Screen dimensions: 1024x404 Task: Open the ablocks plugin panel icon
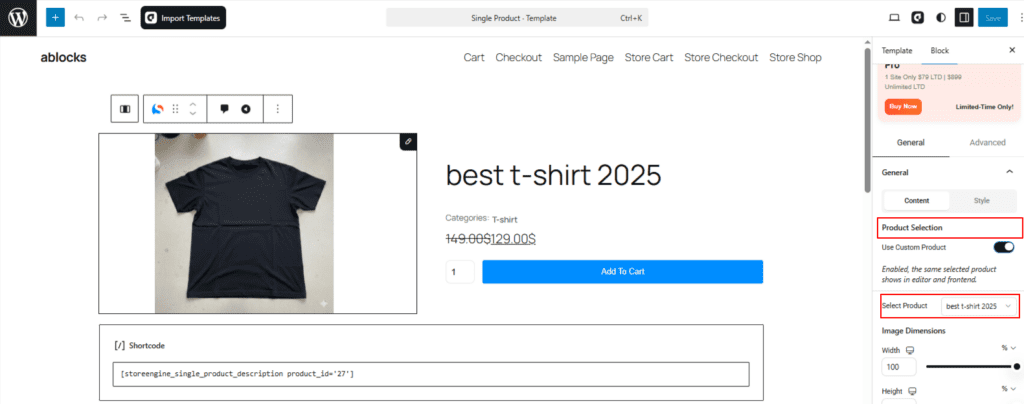(x=917, y=18)
